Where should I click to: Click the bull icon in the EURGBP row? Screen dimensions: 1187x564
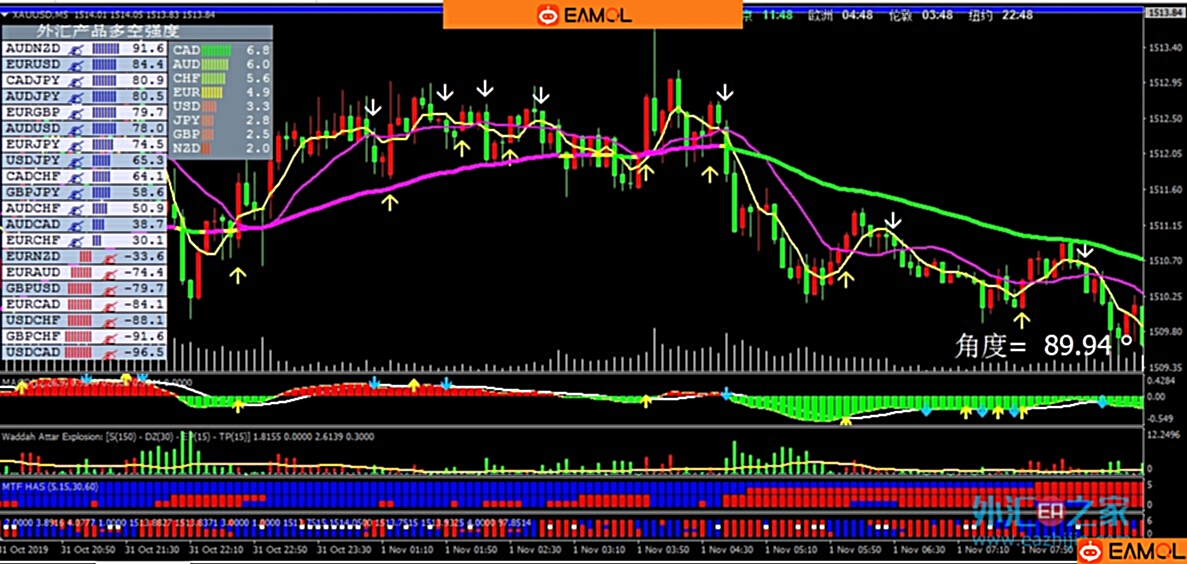tap(76, 113)
